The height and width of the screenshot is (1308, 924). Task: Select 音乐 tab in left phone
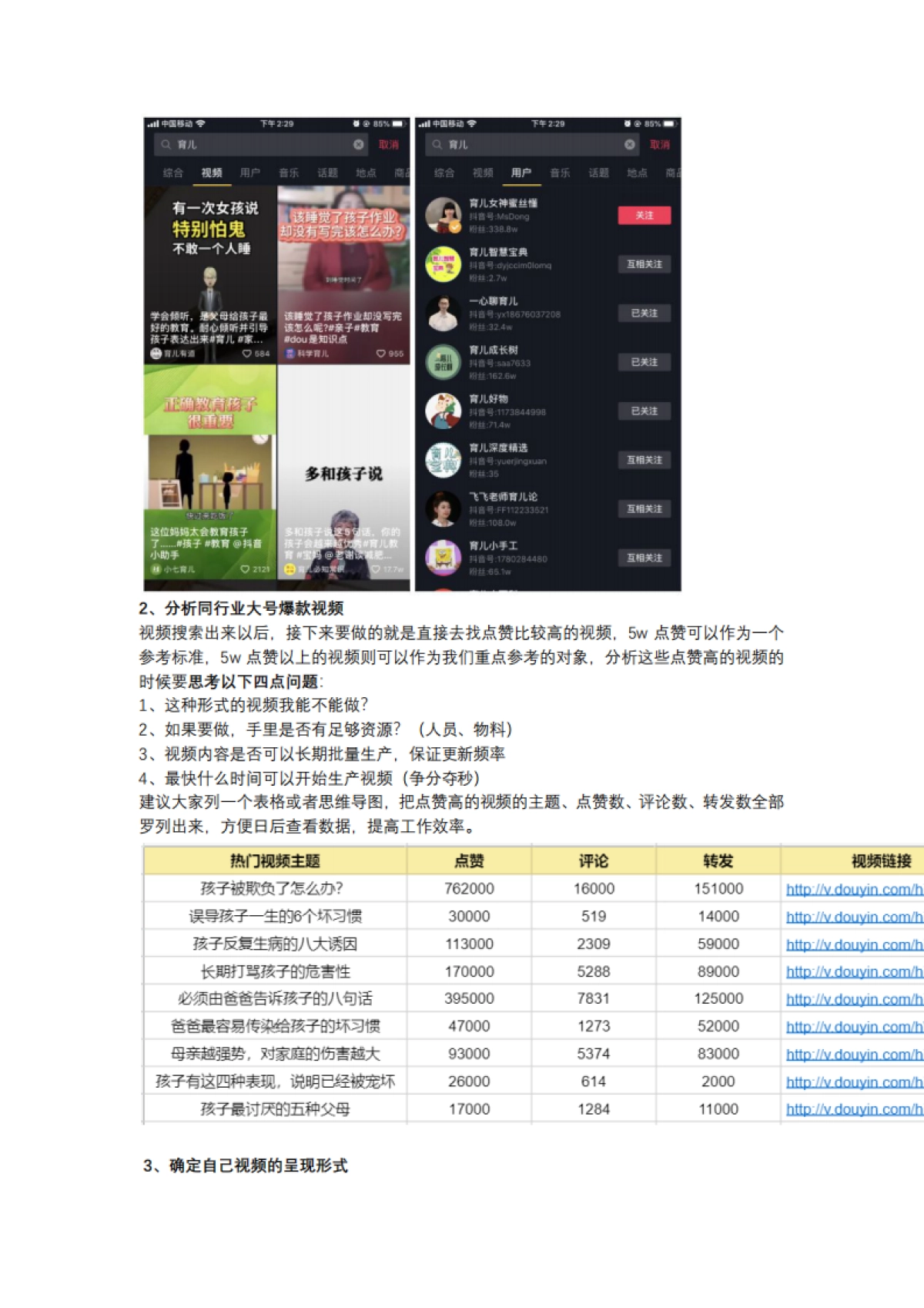[289, 173]
